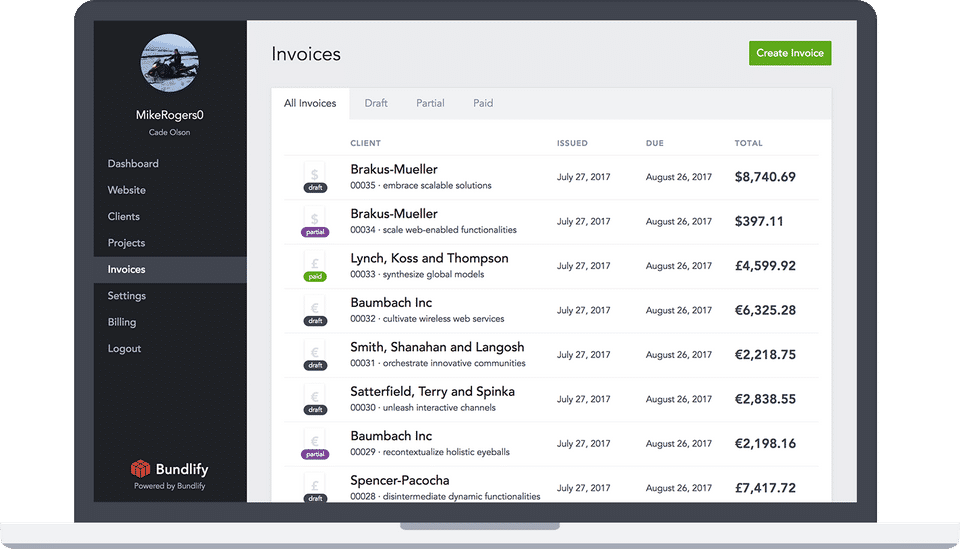
Task: Click the TOTAL column header
Action: [749, 143]
